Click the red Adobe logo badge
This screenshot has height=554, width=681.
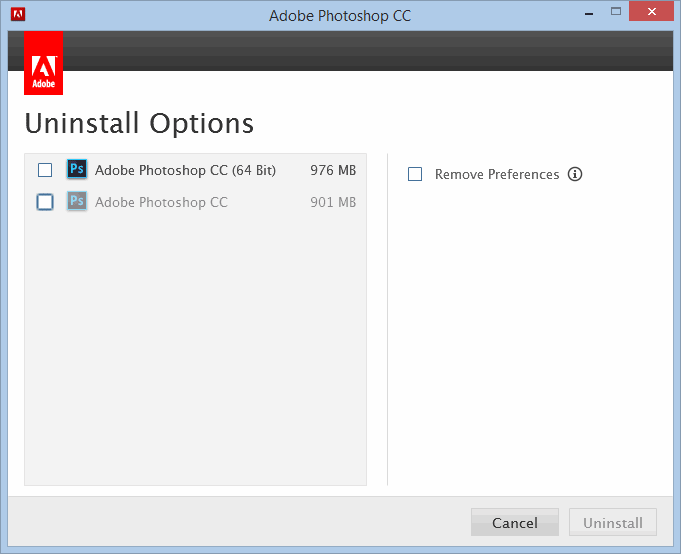pyautogui.click(x=43, y=63)
